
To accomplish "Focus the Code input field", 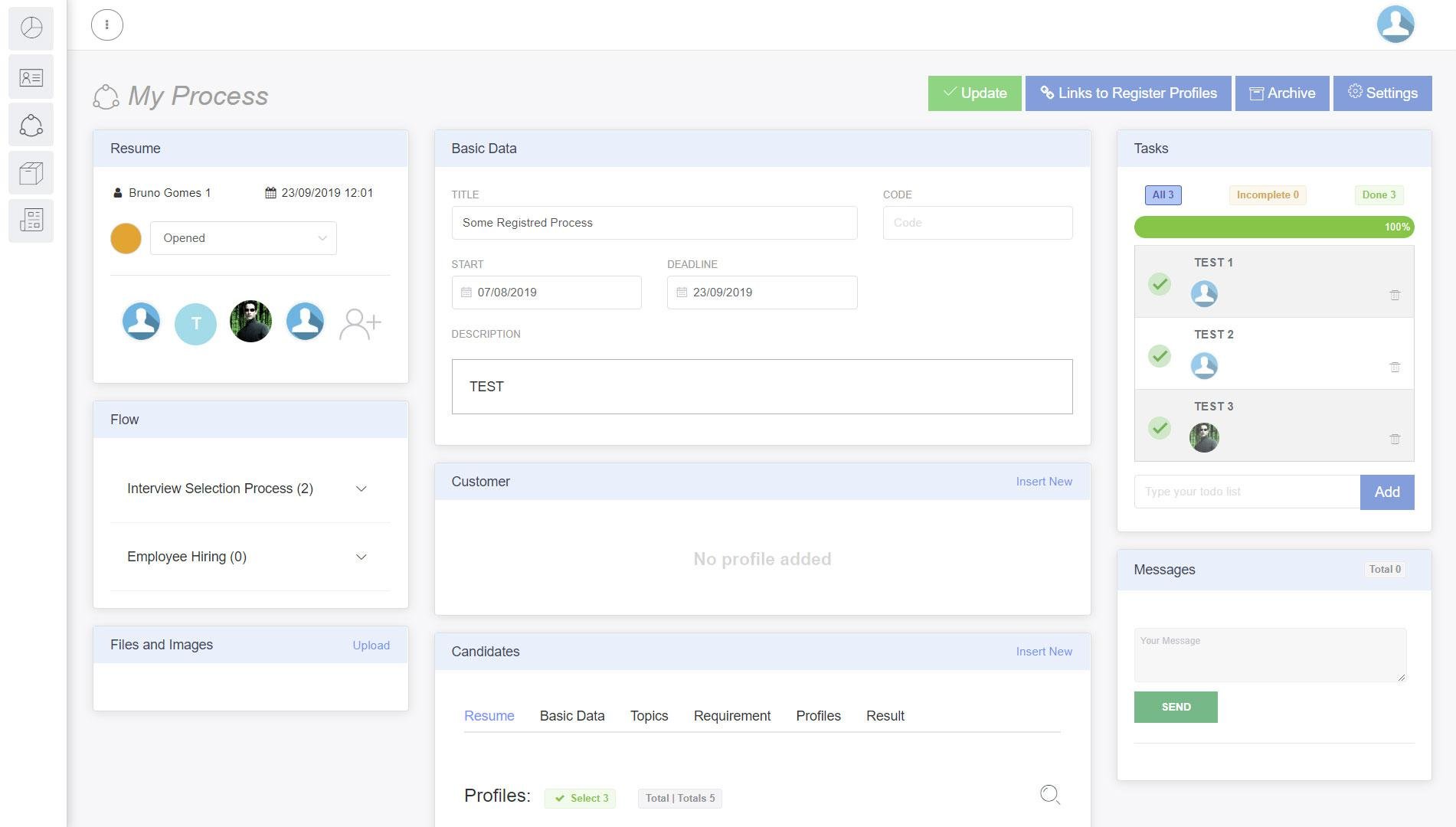I will [978, 223].
